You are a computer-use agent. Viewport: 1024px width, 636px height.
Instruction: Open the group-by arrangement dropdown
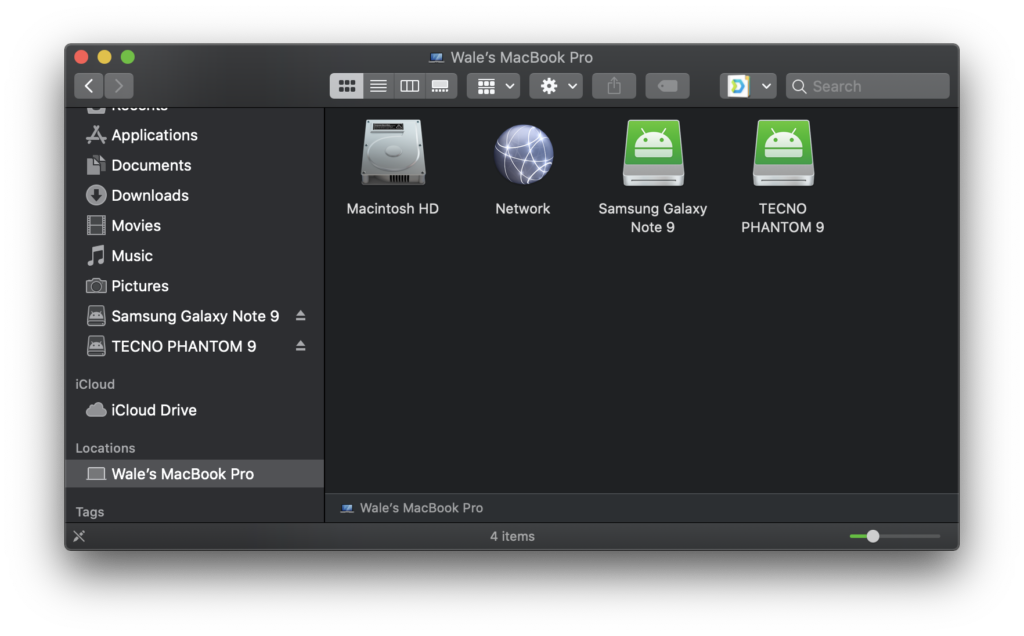pyautogui.click(x=494, y=86)
